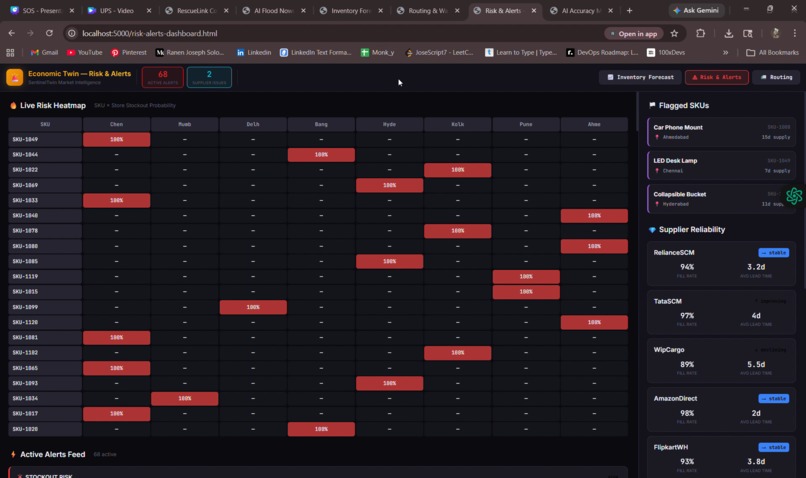806x478 pixels.
Task: Go back with the browser back arrow
Action: (x=11, y=33)
